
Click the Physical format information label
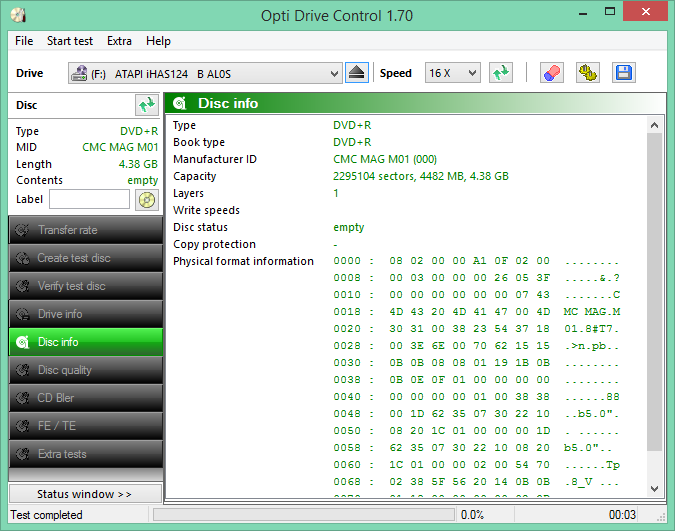point(243,261)
